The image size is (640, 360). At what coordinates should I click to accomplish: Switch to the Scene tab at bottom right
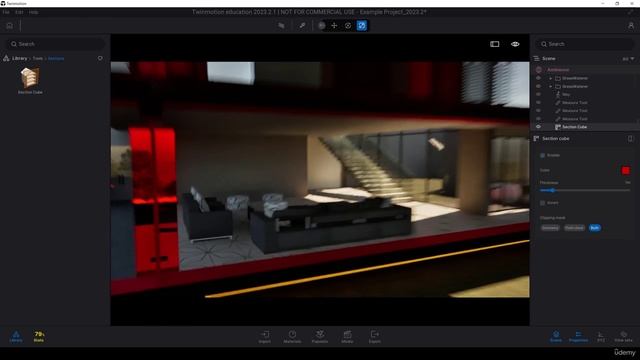556,336
